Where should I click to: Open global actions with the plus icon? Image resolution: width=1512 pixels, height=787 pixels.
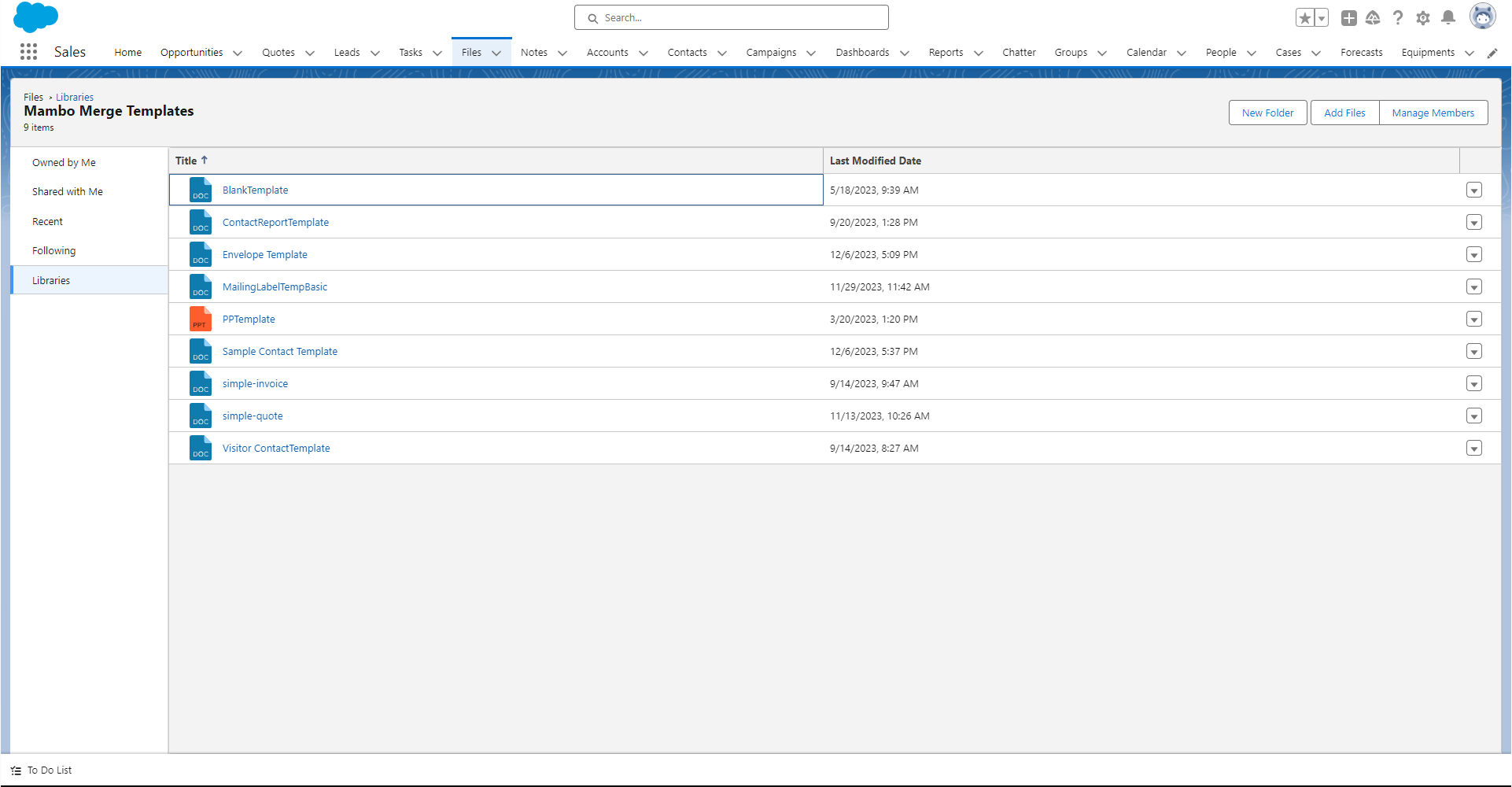(1348, 17)
